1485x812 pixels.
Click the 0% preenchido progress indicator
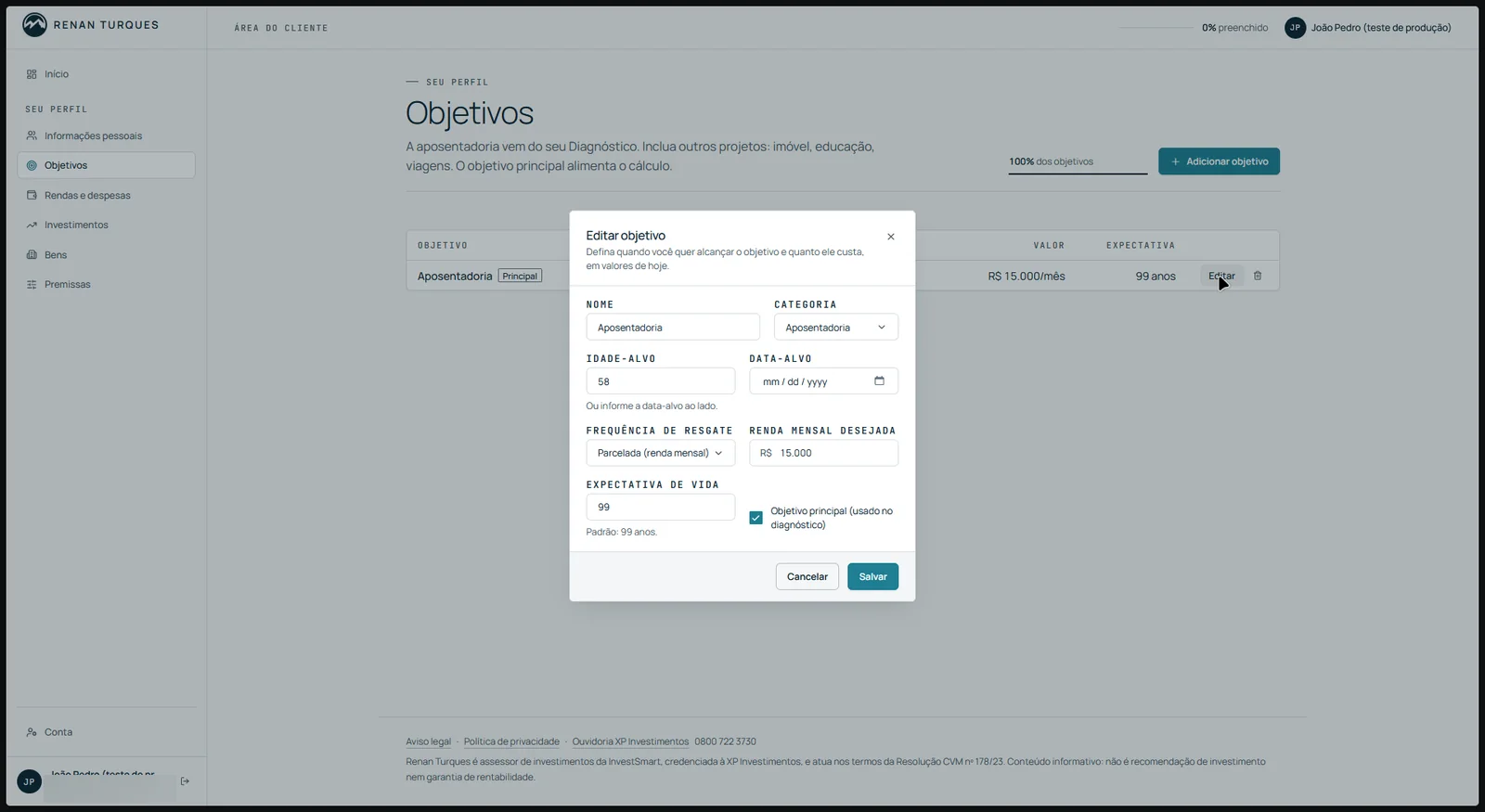click(x=1193, y=28)
